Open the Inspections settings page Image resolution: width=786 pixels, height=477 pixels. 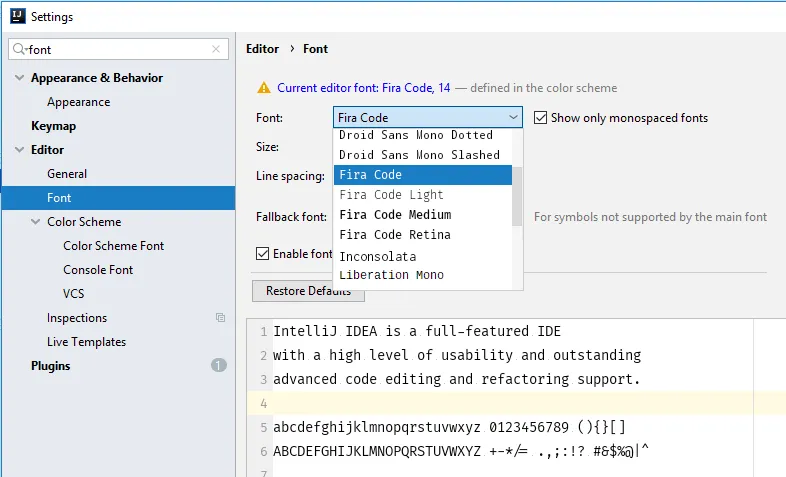[x=77, y=318]
